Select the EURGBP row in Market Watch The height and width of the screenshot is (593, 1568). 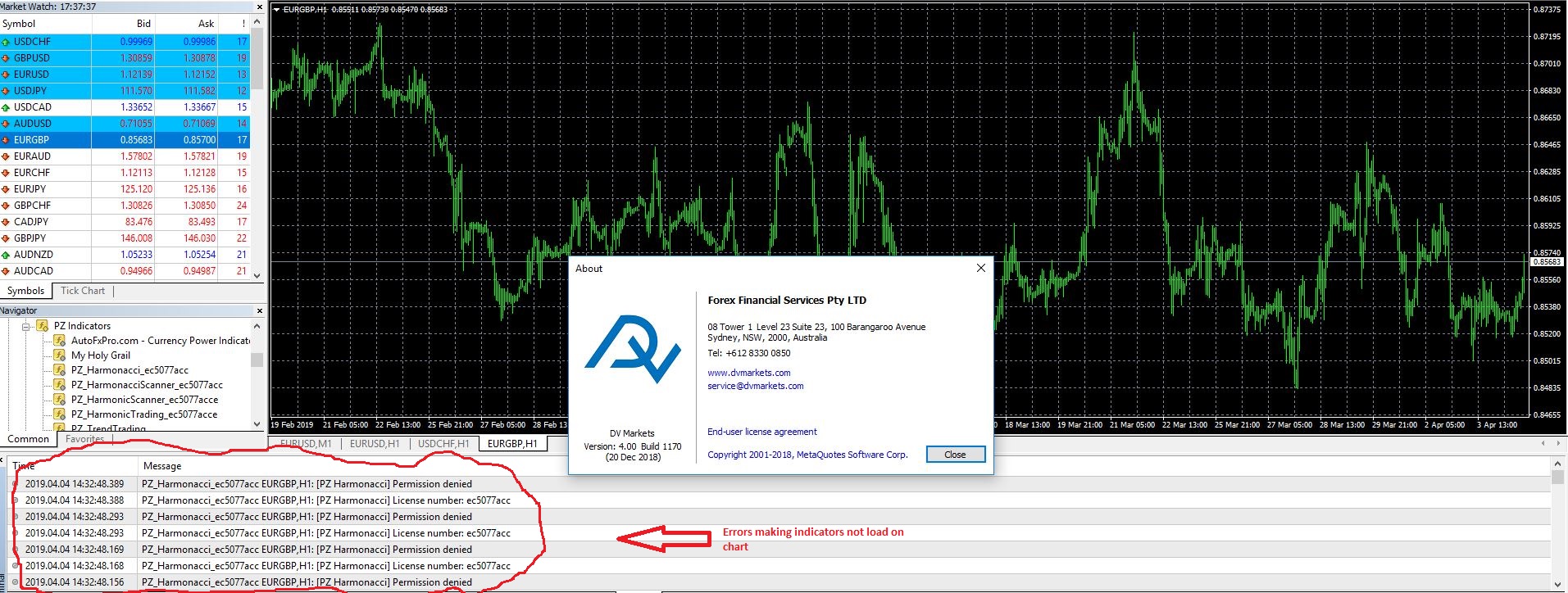125,140
